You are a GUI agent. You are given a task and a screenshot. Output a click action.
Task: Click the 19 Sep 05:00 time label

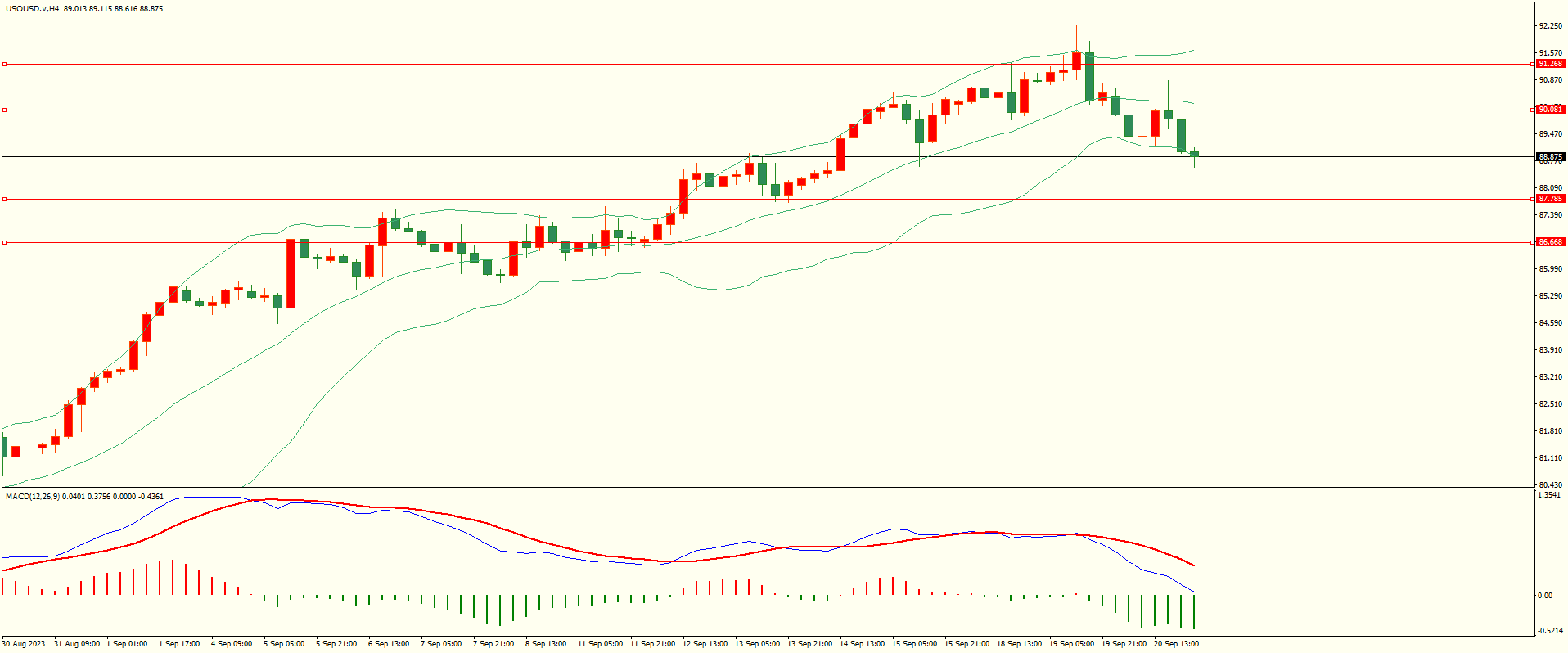coord(1072,644)
